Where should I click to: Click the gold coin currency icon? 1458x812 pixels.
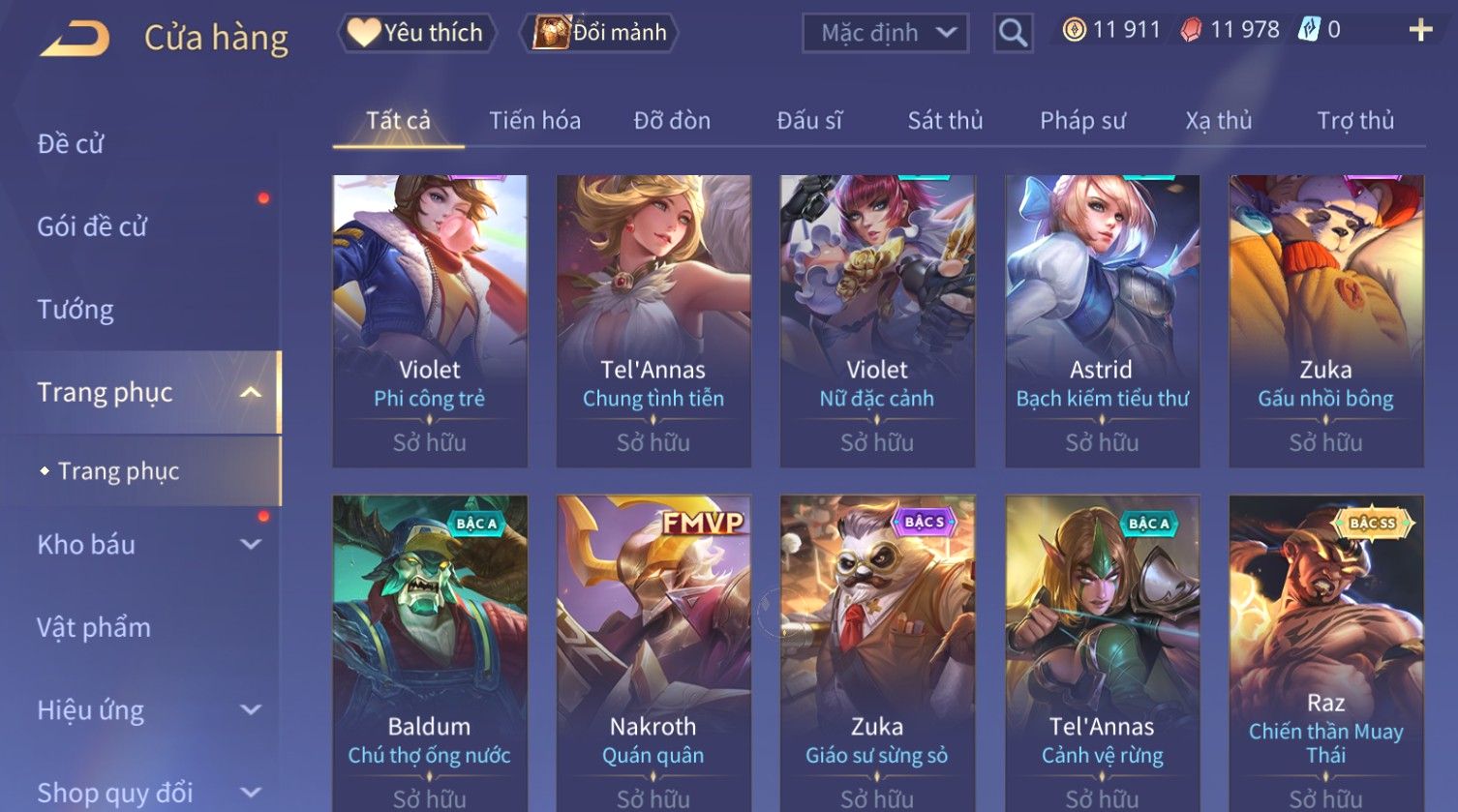[1074, 30]
